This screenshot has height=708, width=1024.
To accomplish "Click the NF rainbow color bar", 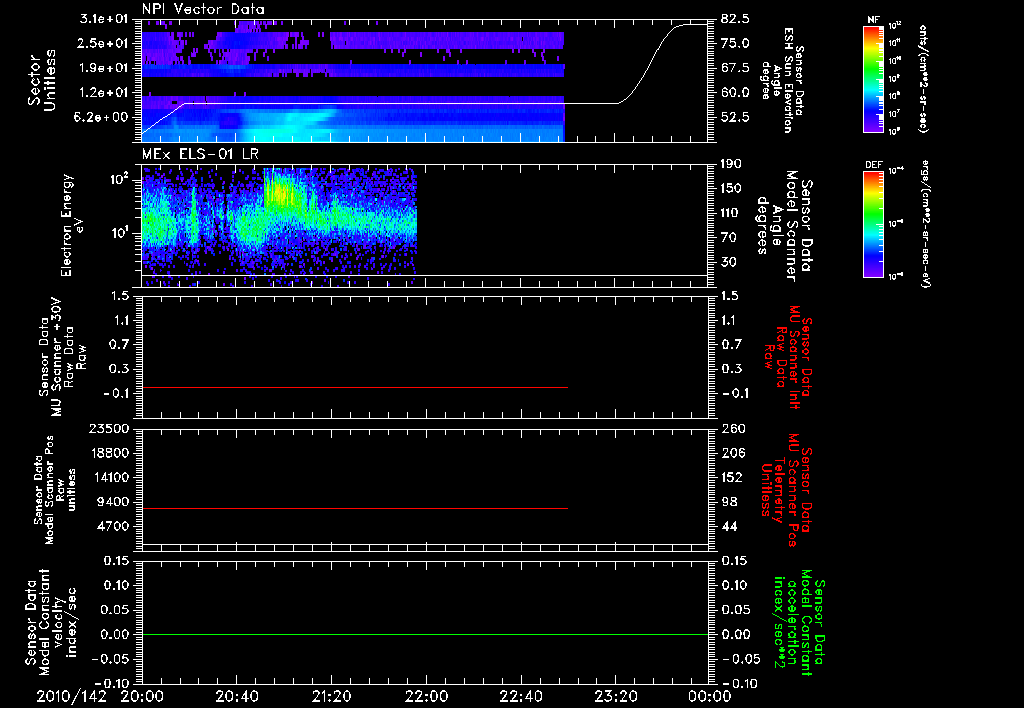I will (x=874, y=79).
